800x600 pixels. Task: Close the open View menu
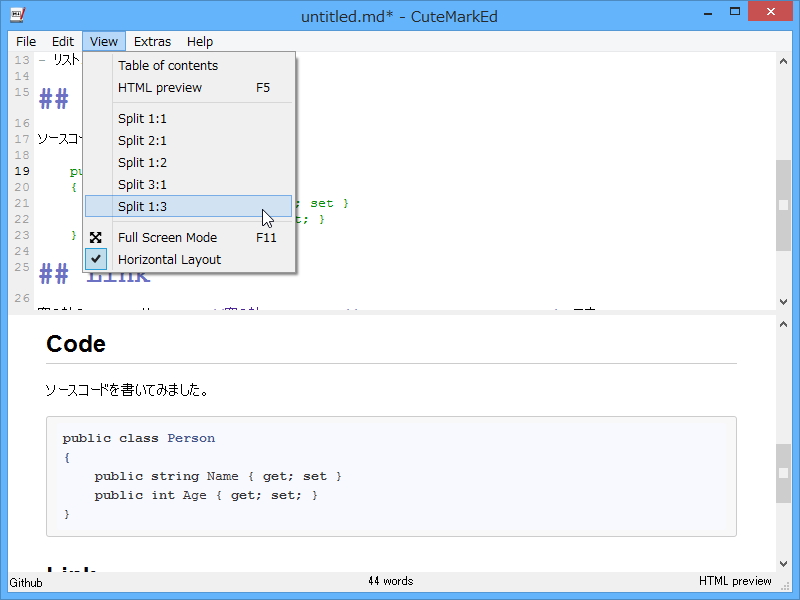[x=104, y=41]
